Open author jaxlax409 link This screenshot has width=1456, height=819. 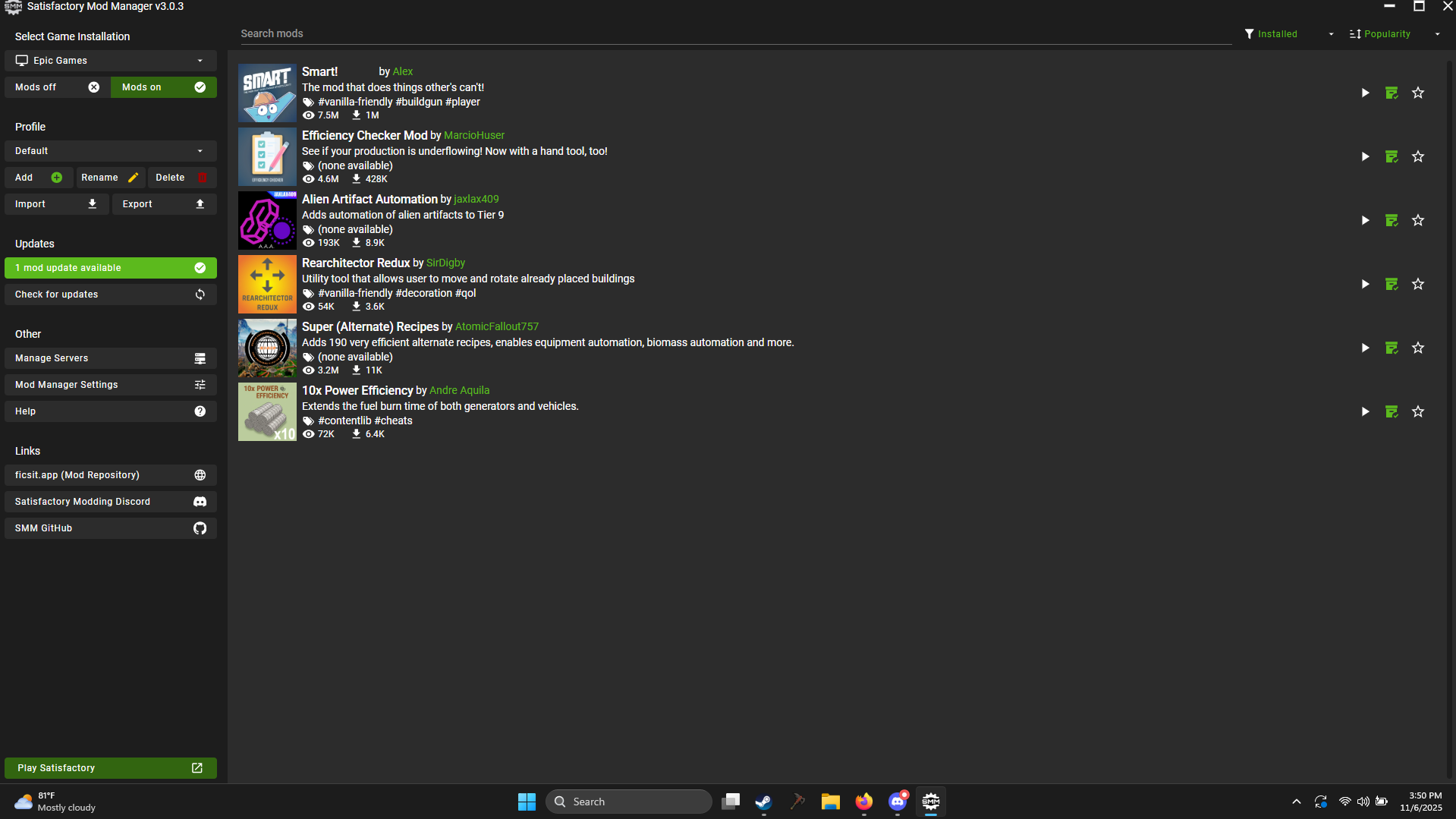476,199
